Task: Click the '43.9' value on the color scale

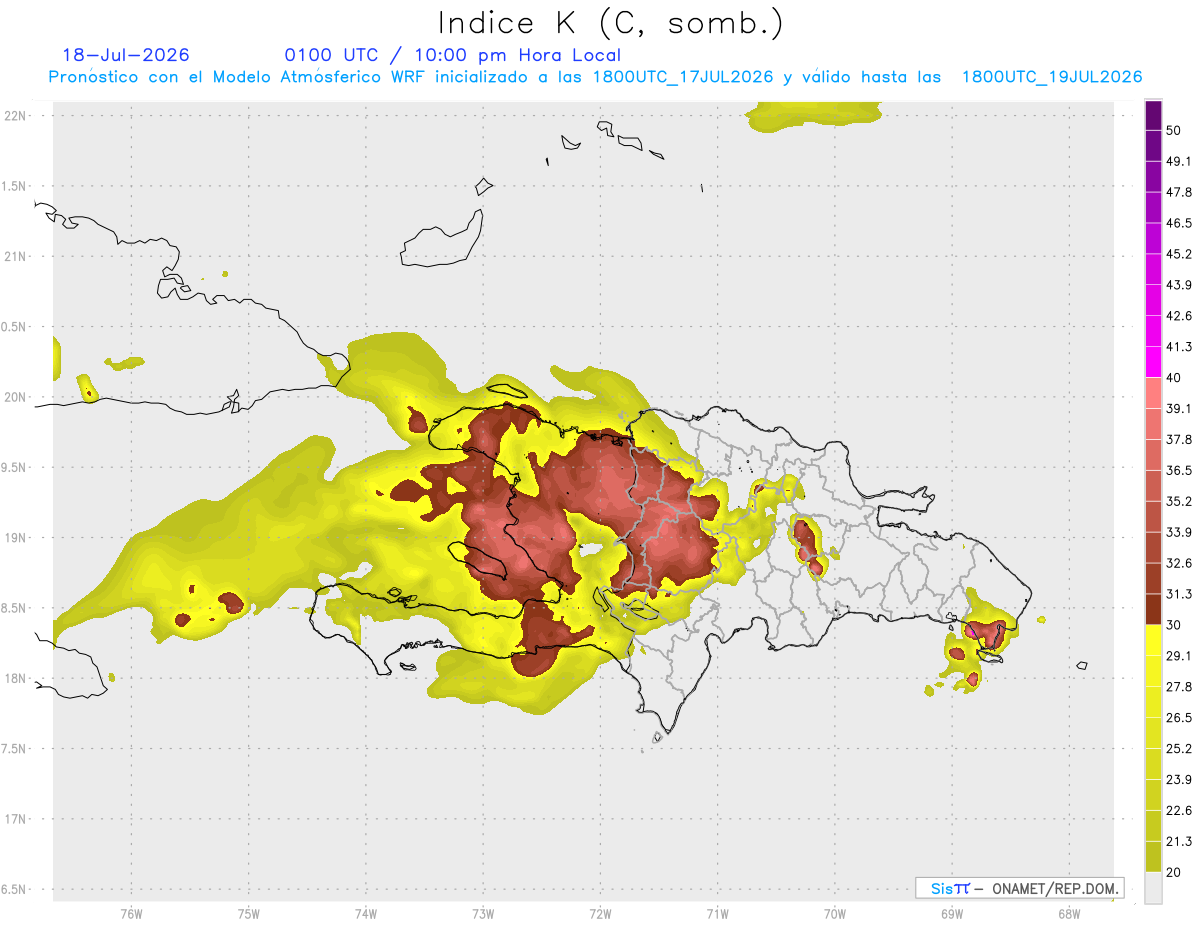Action: coord(1179,285)
